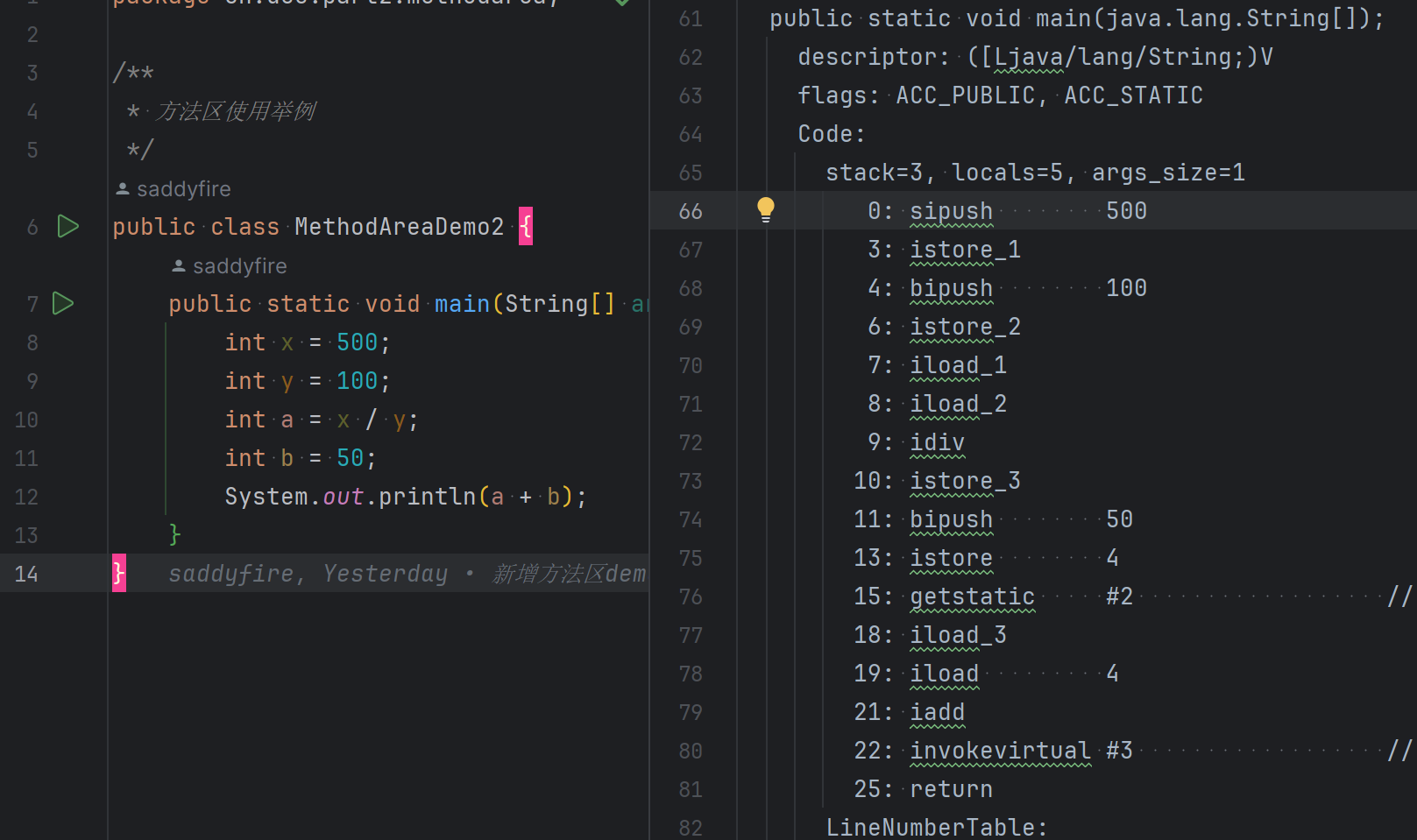Viewport: 1417px width, 840px height.
Task: Click the run icon beside class MethodAreaDemo2
Action: tap(67, 227)
